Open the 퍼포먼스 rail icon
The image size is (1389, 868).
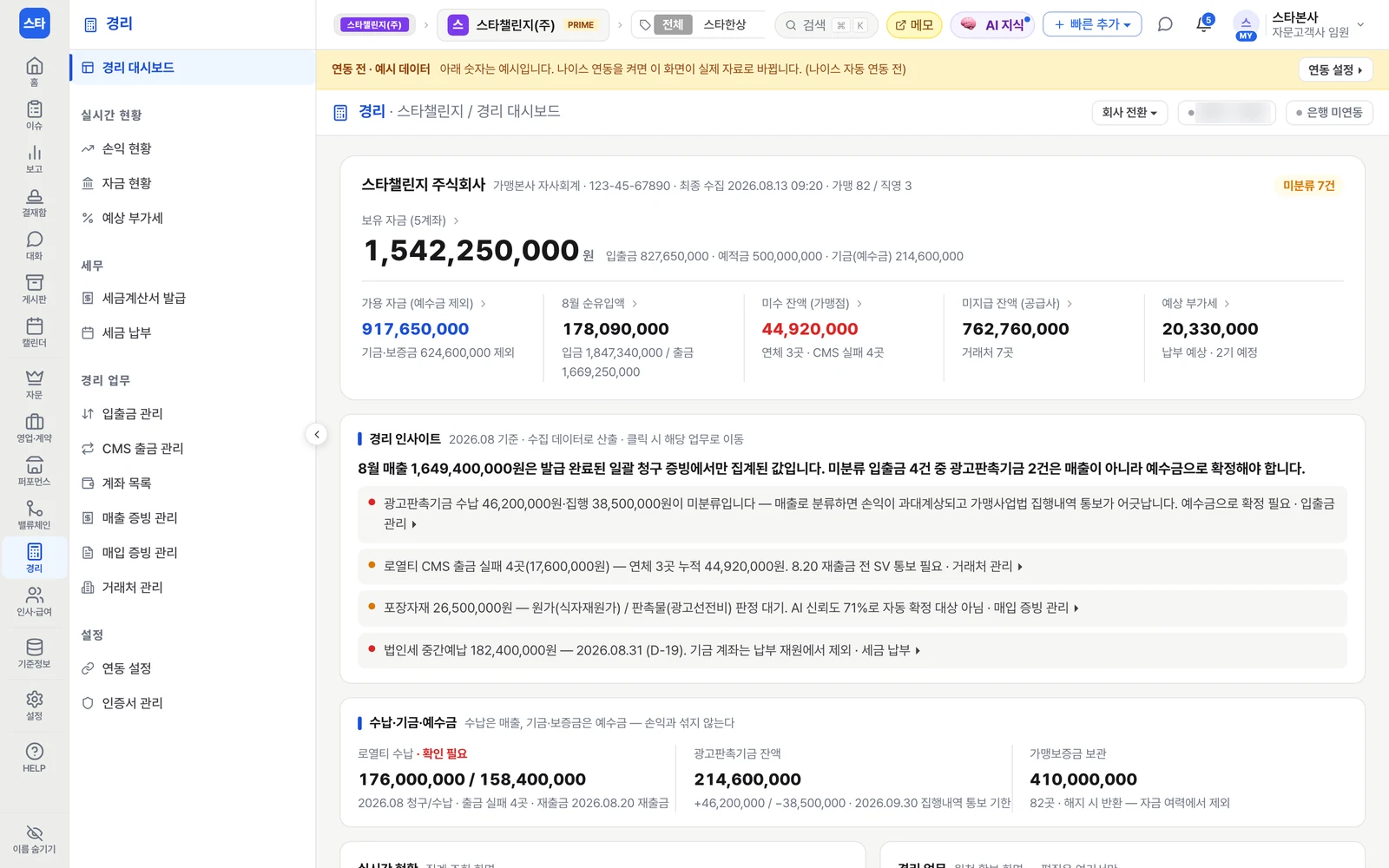coord(34,470)
